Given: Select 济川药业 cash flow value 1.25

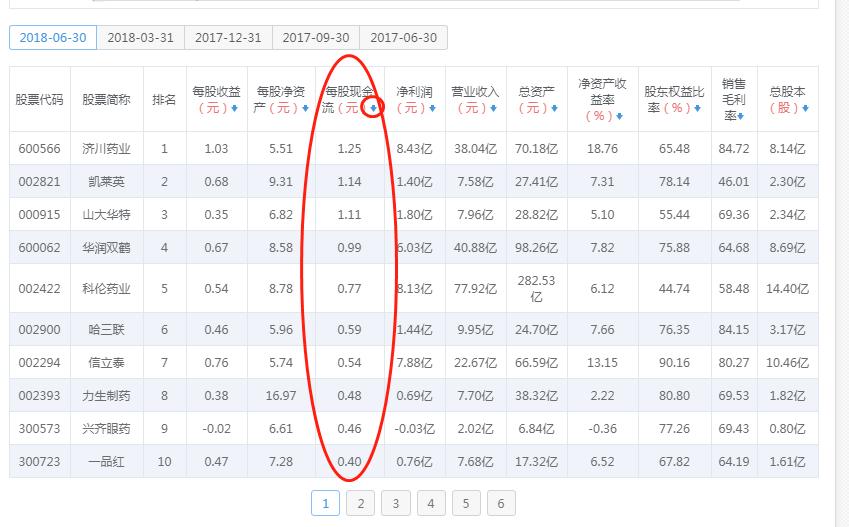Looking at the screenshot, I should tap(349, 148).
